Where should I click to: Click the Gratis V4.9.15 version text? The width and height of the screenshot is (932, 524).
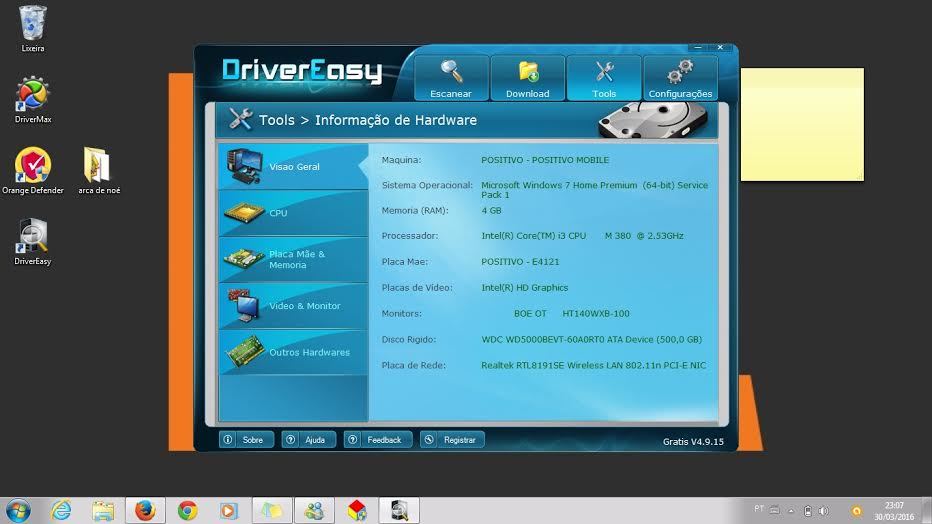point(693,441)
